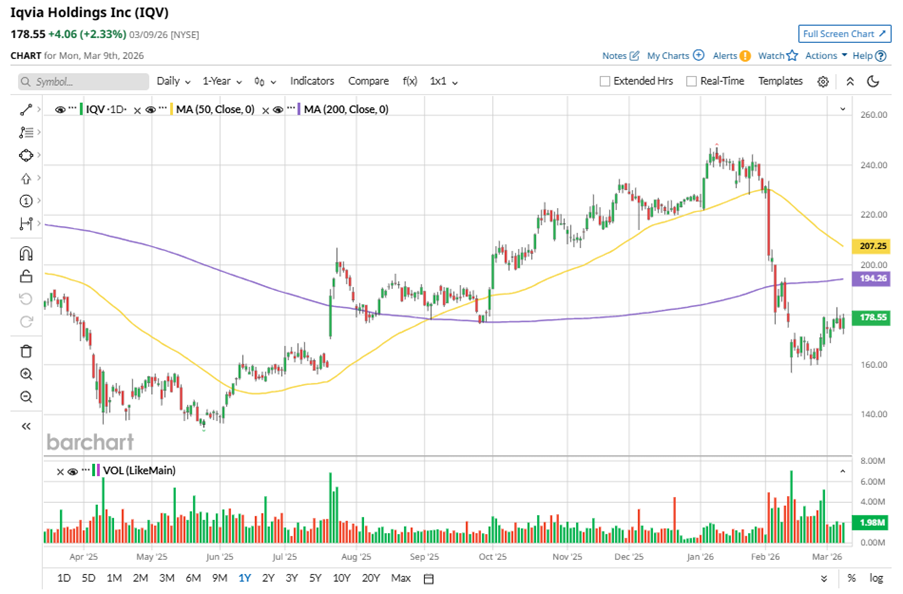903x594 pixels.
Task: Expand the 1-Year period dropdown
Action: (x=223, y=81)
